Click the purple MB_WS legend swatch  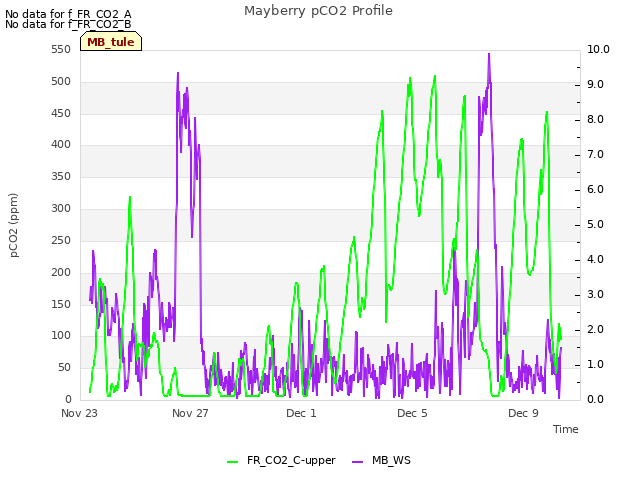point(357,462)
